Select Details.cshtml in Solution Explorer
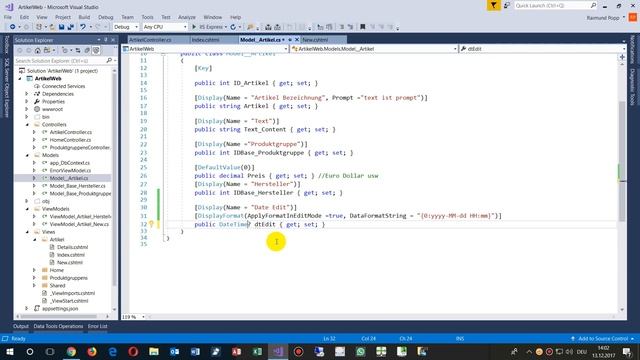 (x=72, y=247)
